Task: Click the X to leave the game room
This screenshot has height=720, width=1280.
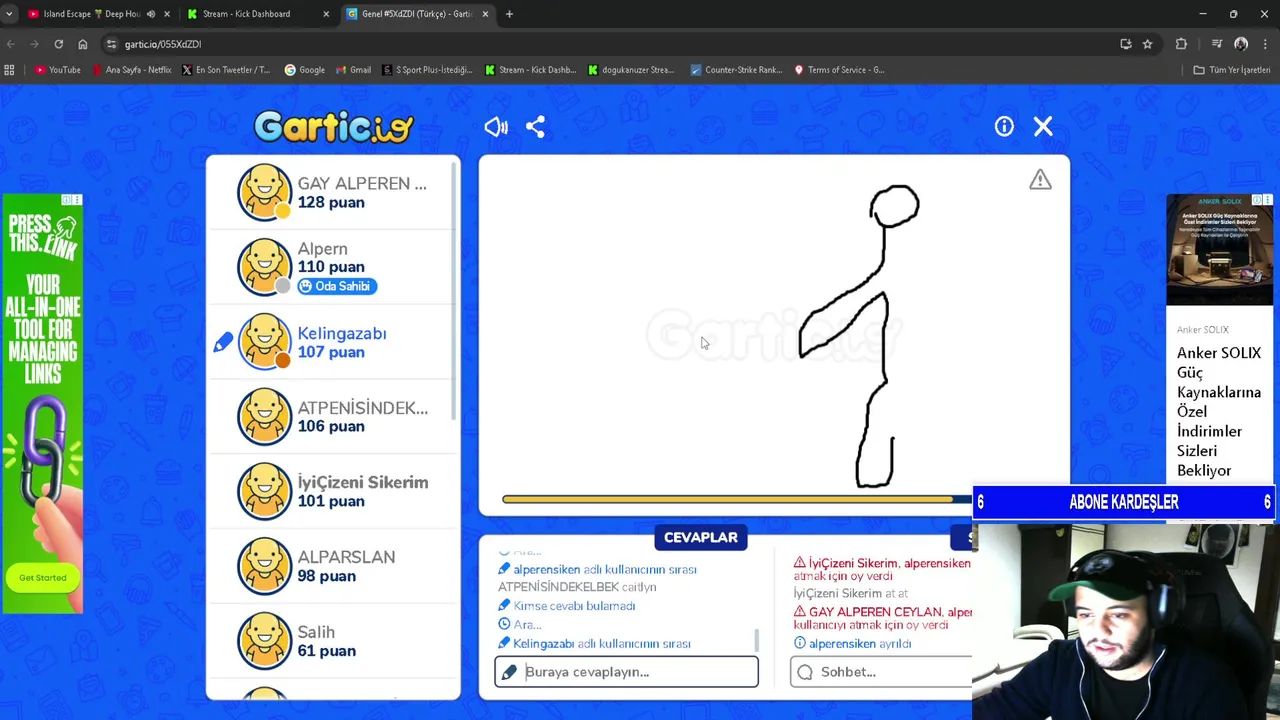Action: [1043, 126]
